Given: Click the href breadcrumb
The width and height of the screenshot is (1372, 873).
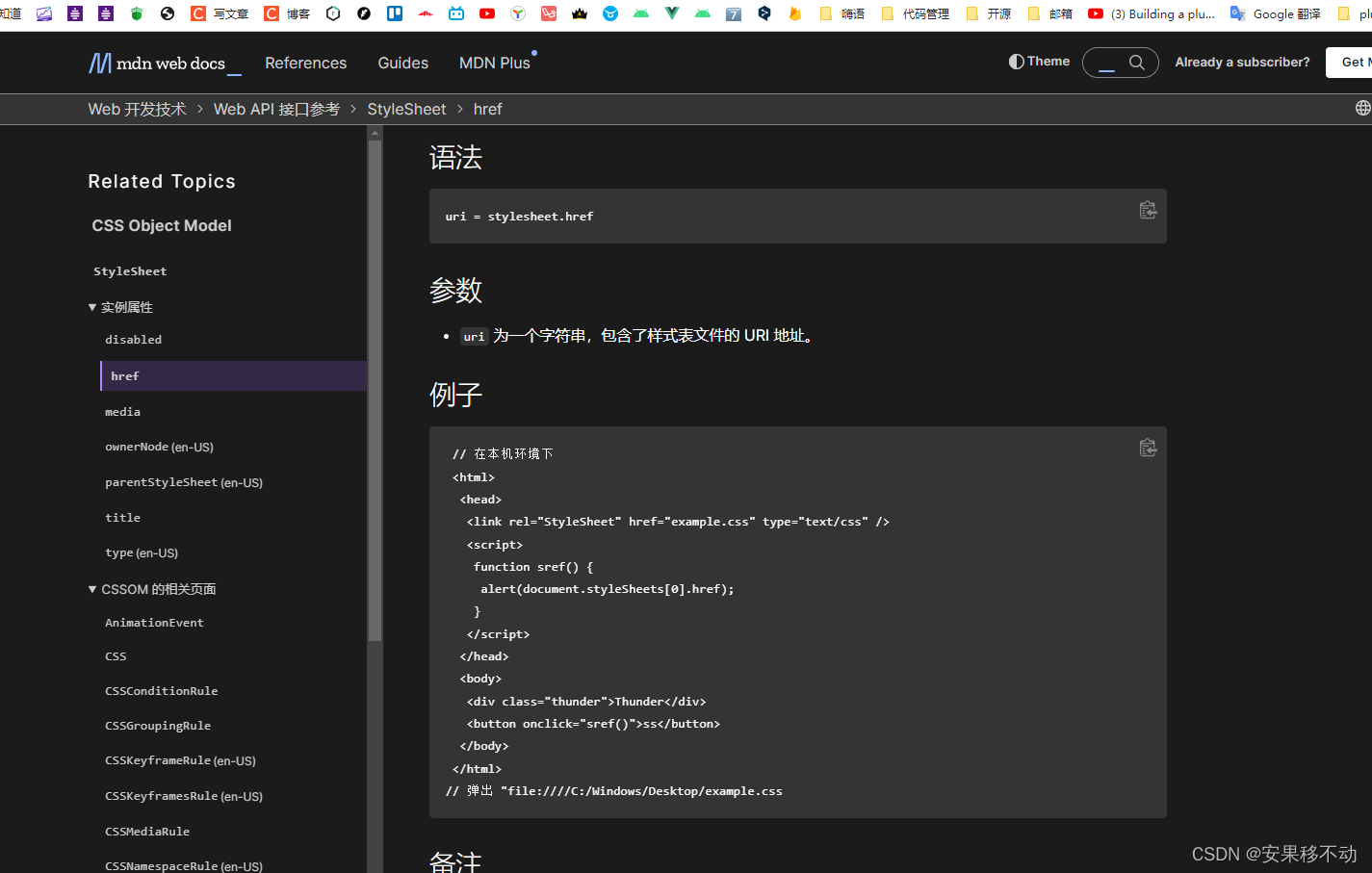Looking at the screenshot, I should 487,109.
